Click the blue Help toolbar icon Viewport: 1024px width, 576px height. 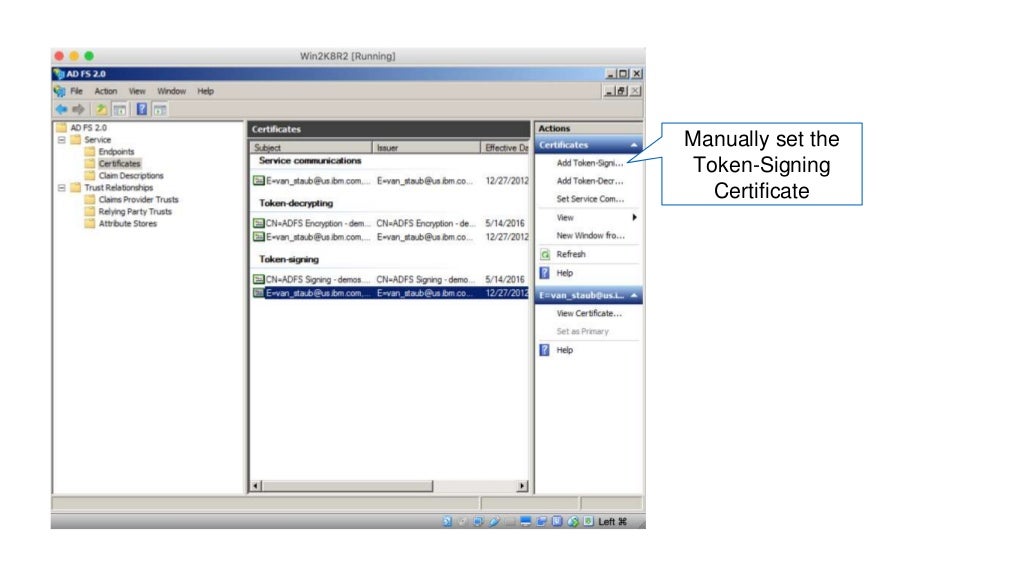pyautogui.click(x=142, y=108)
